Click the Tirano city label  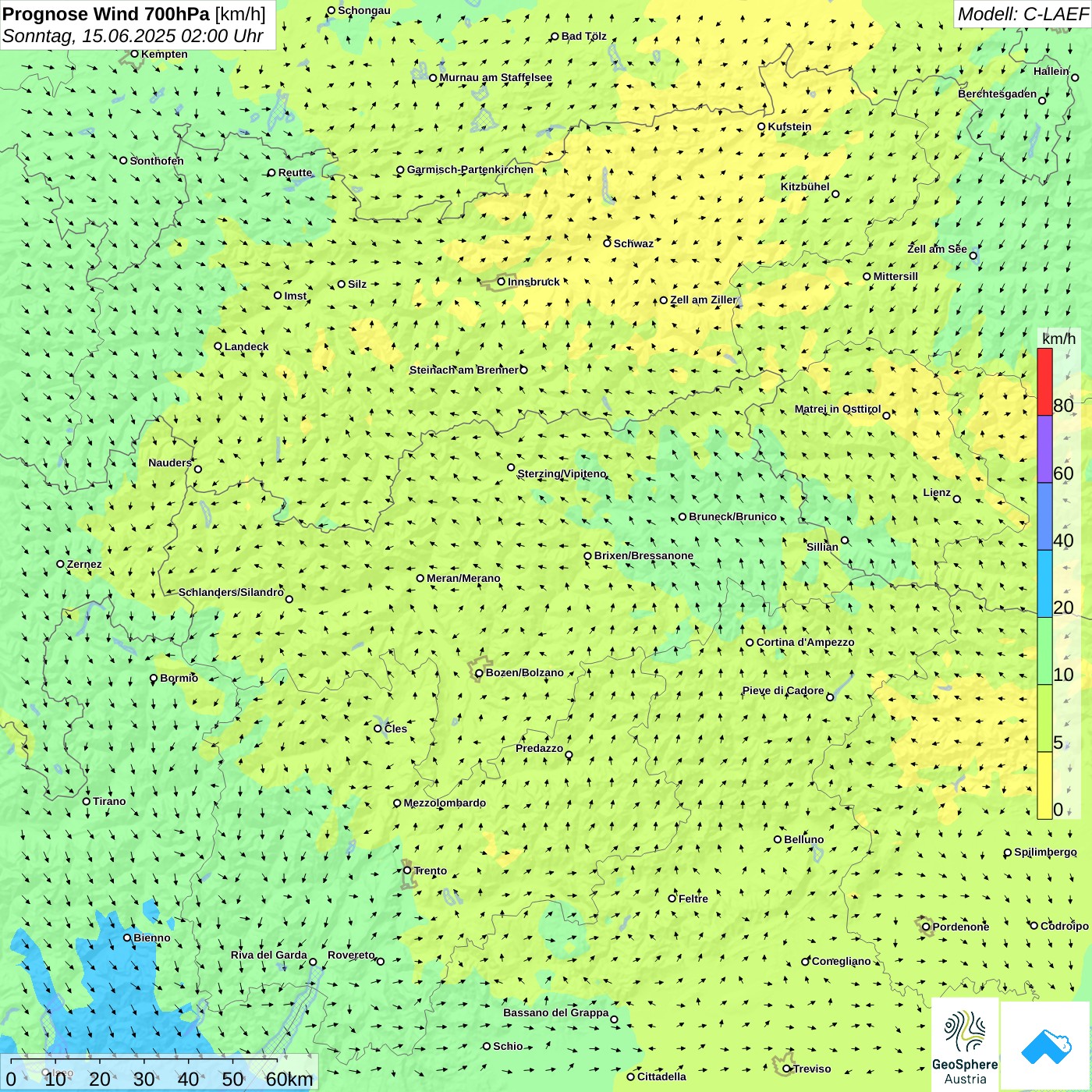[109, 801]
